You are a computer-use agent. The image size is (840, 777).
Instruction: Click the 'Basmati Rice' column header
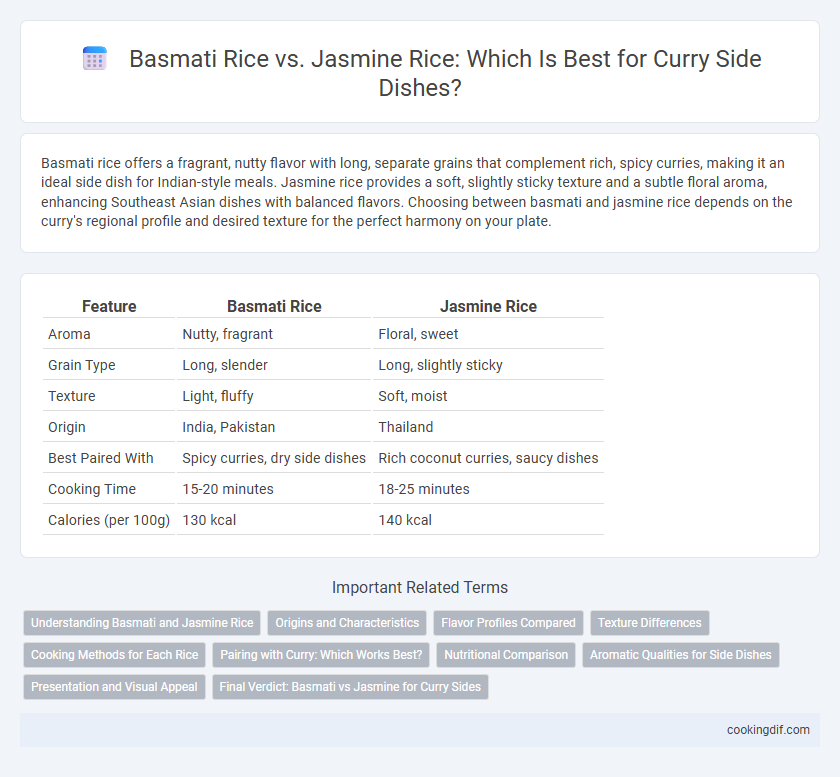(274, 306)
